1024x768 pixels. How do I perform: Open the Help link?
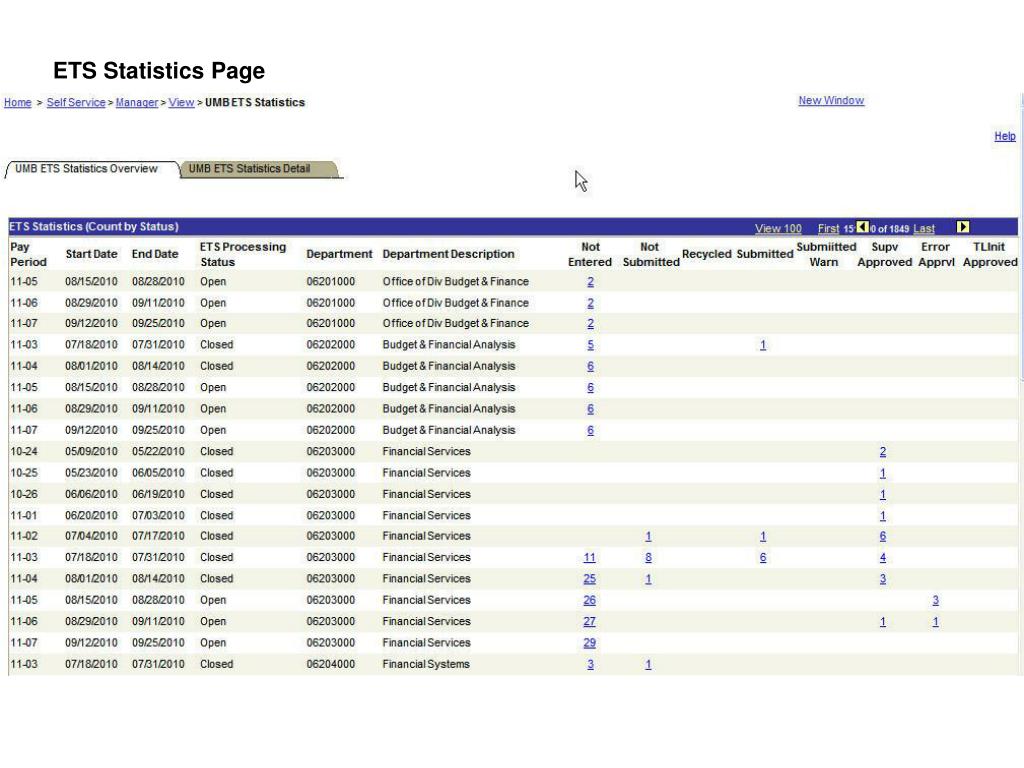coord(1004,136)
